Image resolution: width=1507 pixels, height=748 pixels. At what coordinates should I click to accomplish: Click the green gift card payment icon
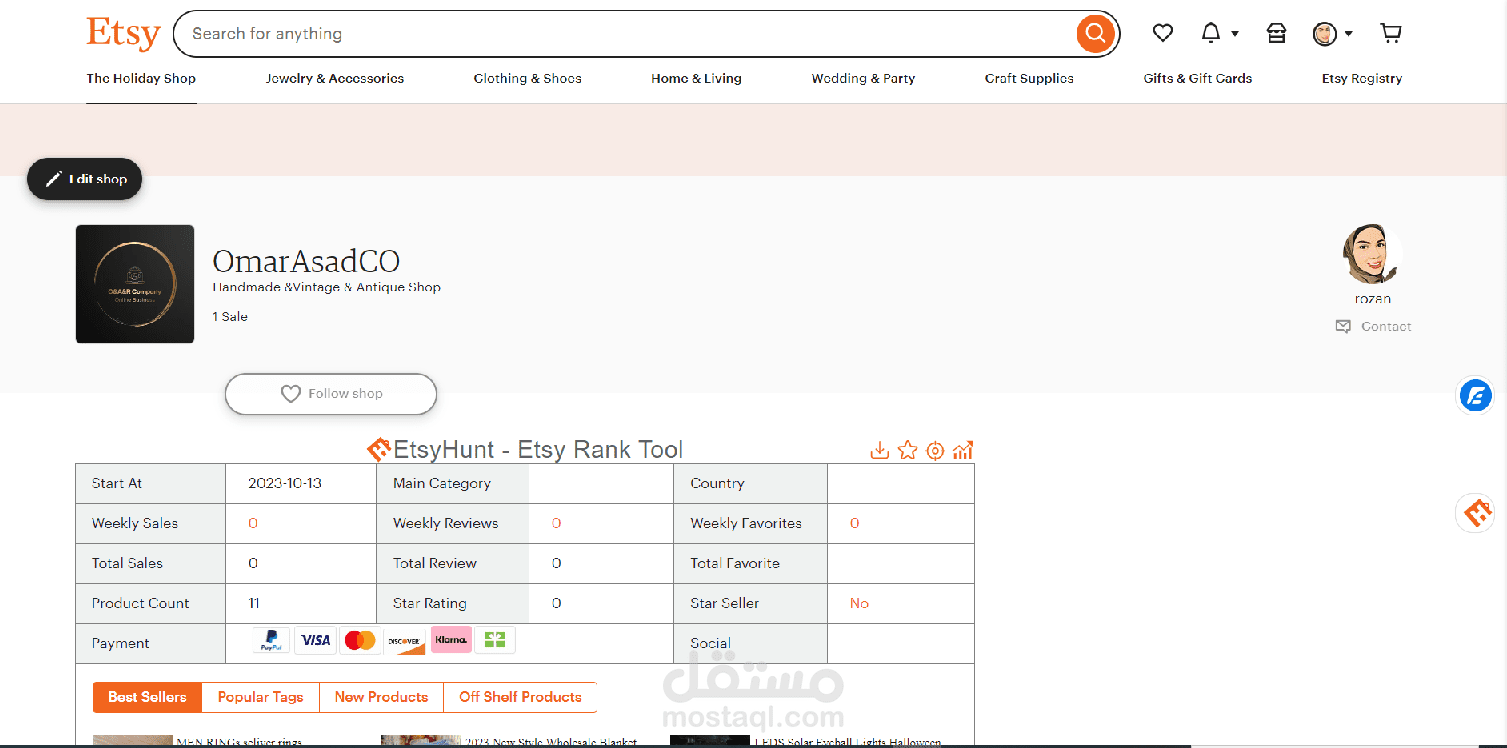[495, 639]
